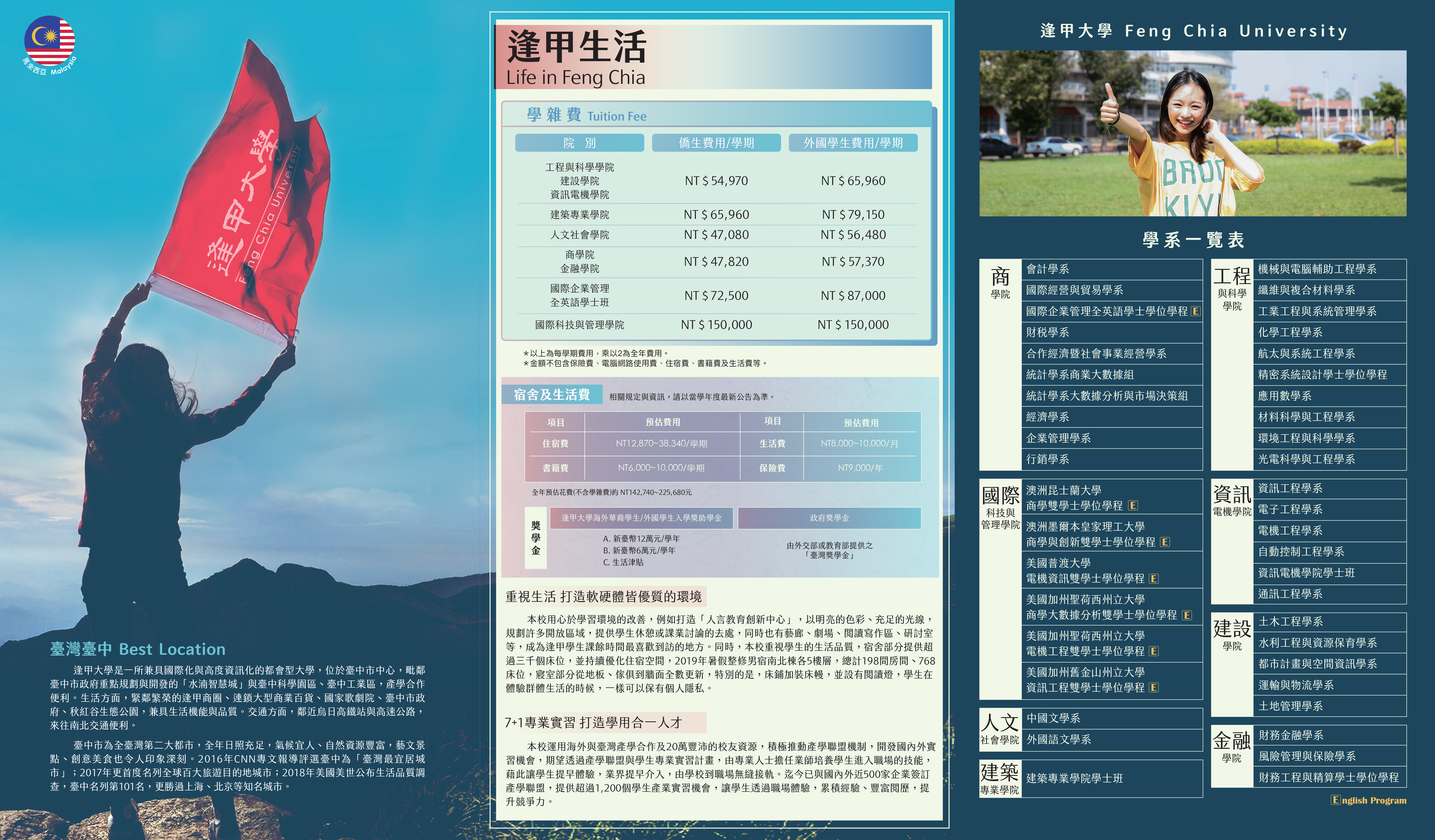Click the 逢甲大學海外華裔學生/外國學生入學獎助學金 button
Image resolution: width=1435 pixels, height=840 pixels.
click(641, 518)
